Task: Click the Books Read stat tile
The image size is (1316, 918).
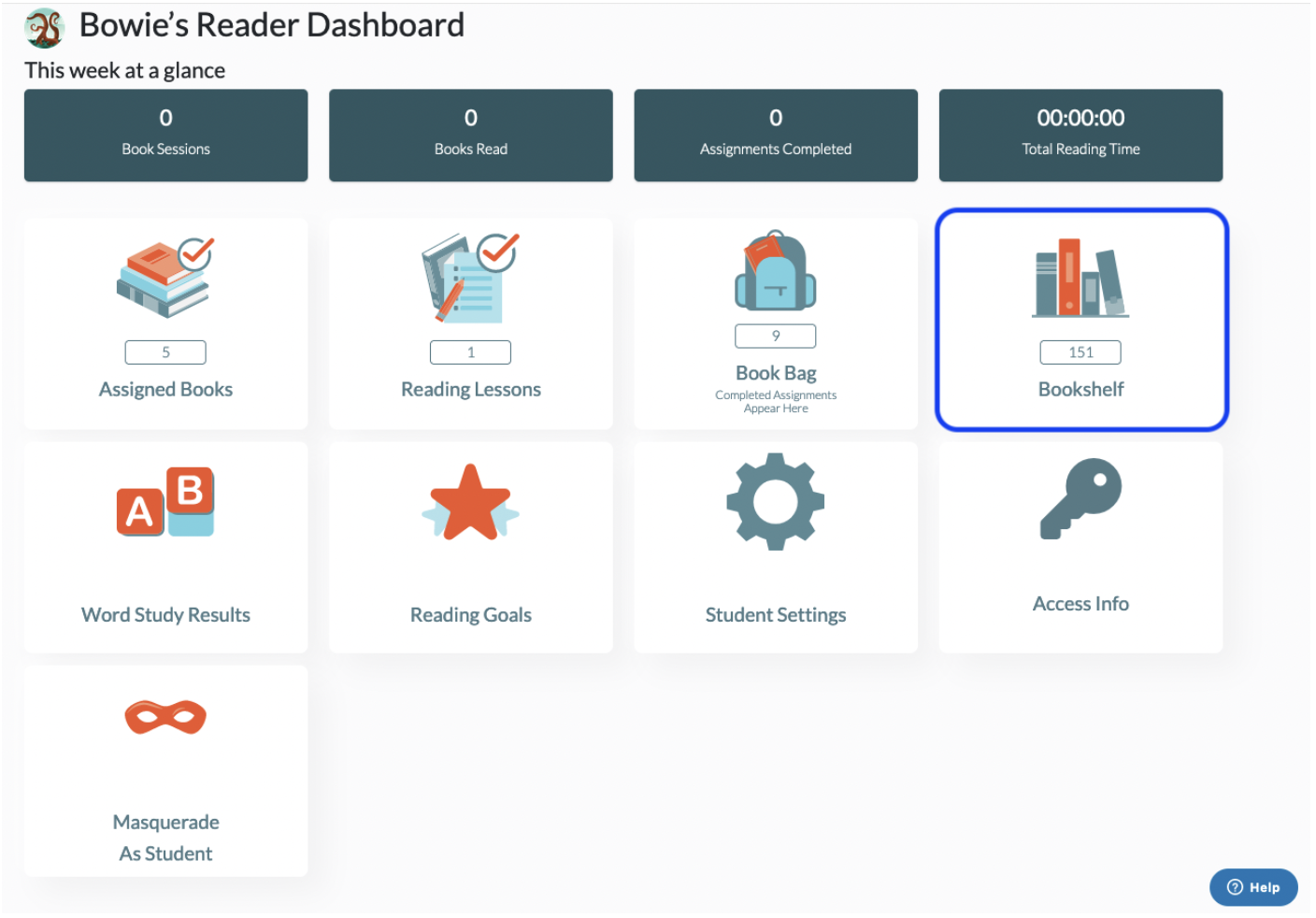Action: (x=471, y=136)
